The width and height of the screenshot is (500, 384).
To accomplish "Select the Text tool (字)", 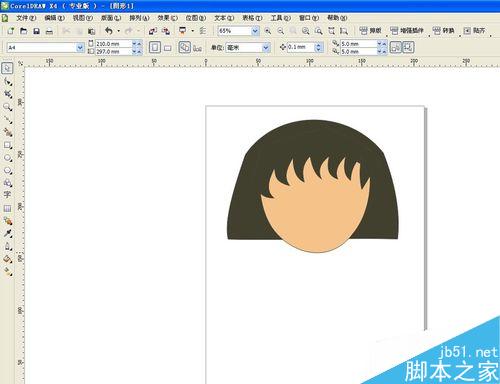I will tap(7, 195).
